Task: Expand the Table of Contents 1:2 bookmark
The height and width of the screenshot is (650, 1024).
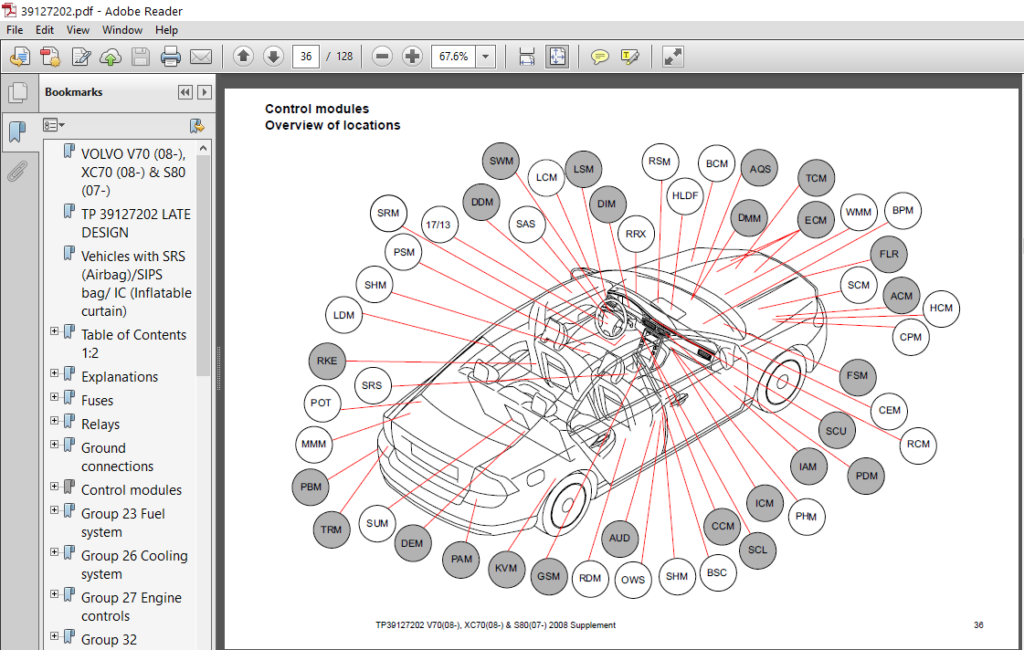Action: click(x=55, y=331)
